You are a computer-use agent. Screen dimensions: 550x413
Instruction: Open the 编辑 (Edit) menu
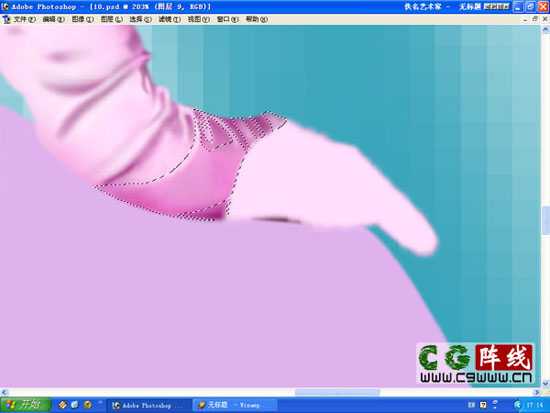[53, 20]
